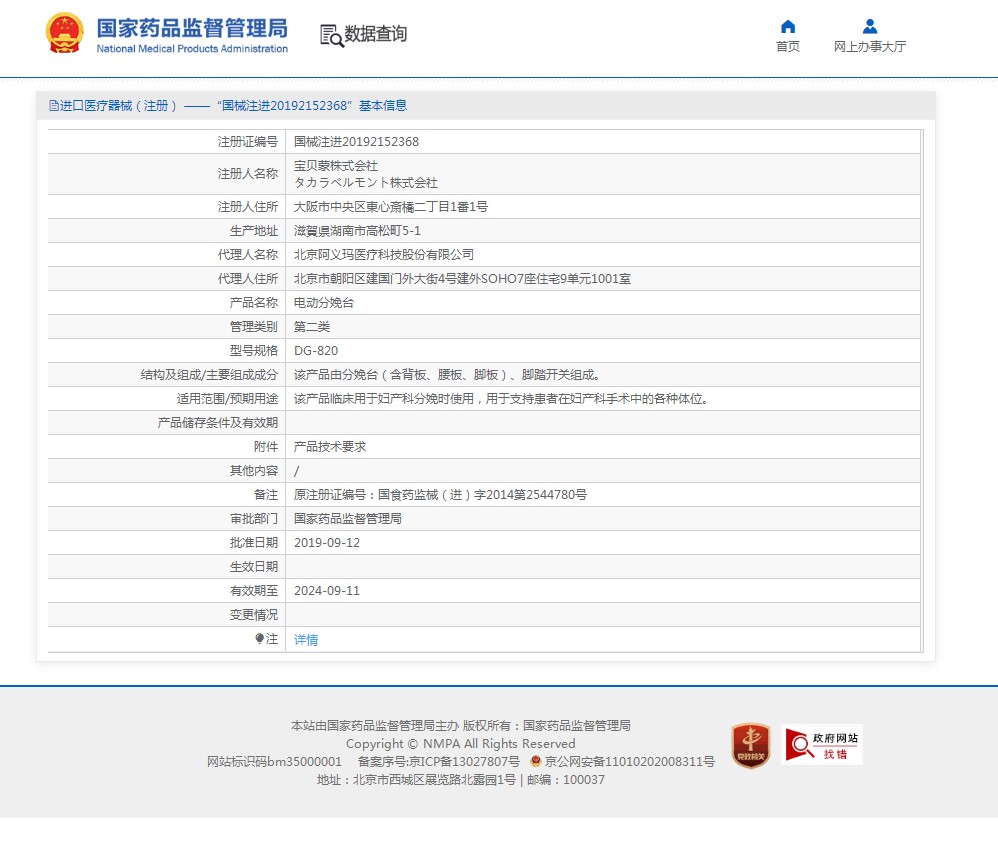Open the 详情 link

306,639
